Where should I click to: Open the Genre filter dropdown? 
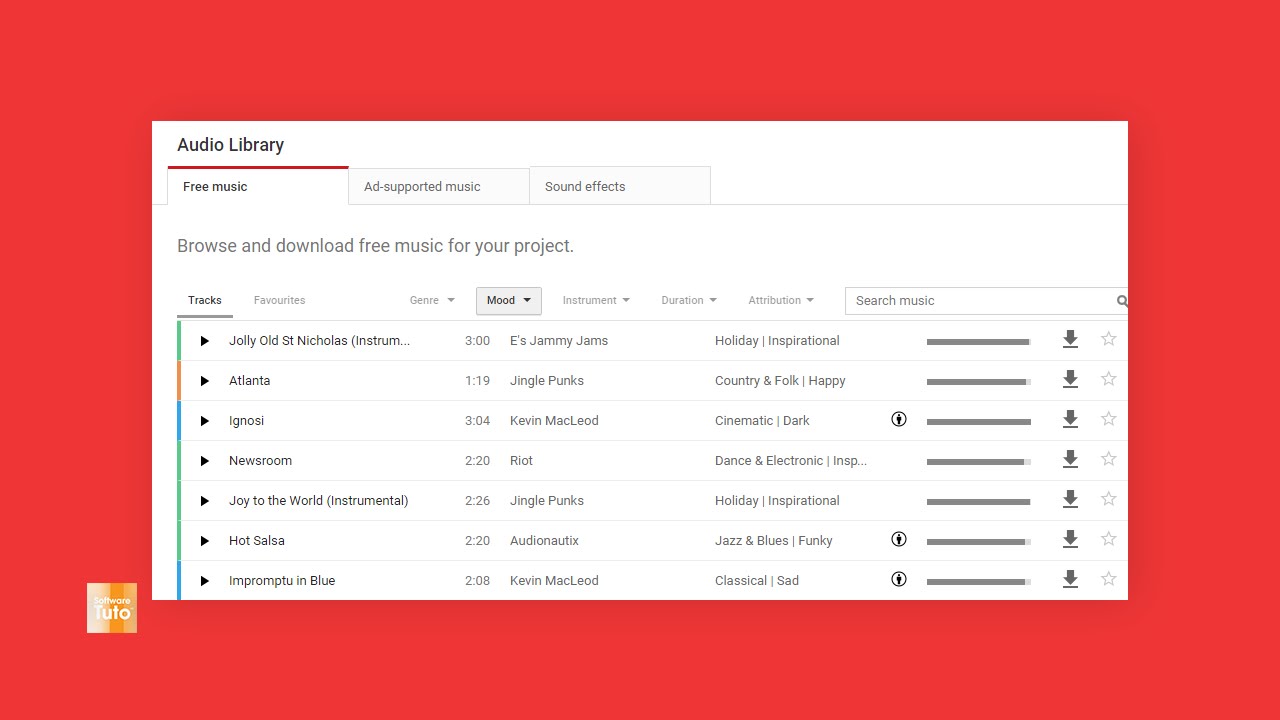[432, 300]
